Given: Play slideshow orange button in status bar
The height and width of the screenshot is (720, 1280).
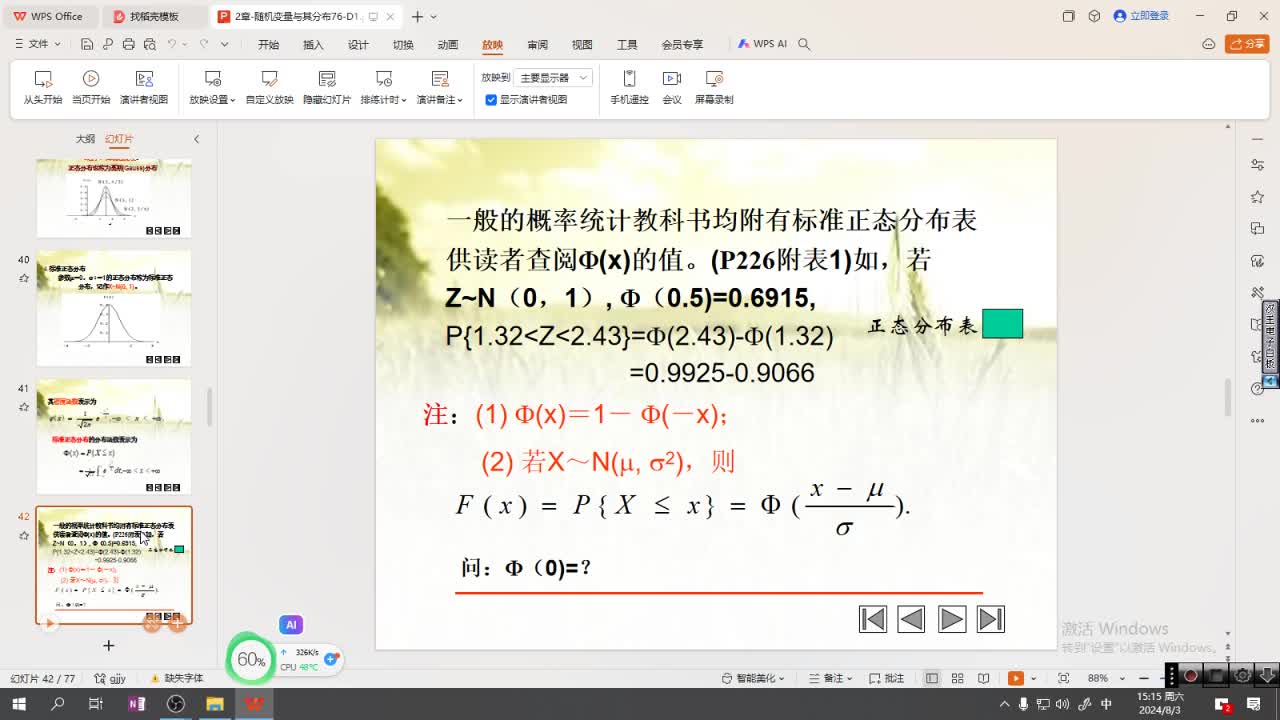Looking at the screenshot, I should coord(1016,678).
